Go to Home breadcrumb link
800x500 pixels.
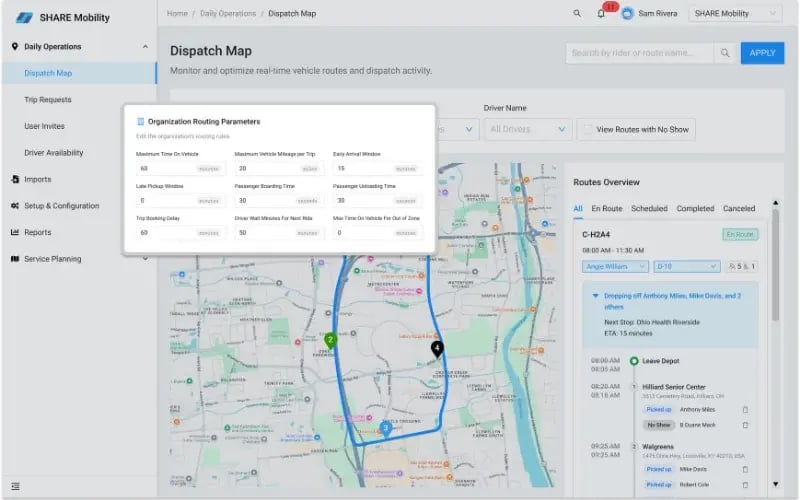[x=177, y=13]
